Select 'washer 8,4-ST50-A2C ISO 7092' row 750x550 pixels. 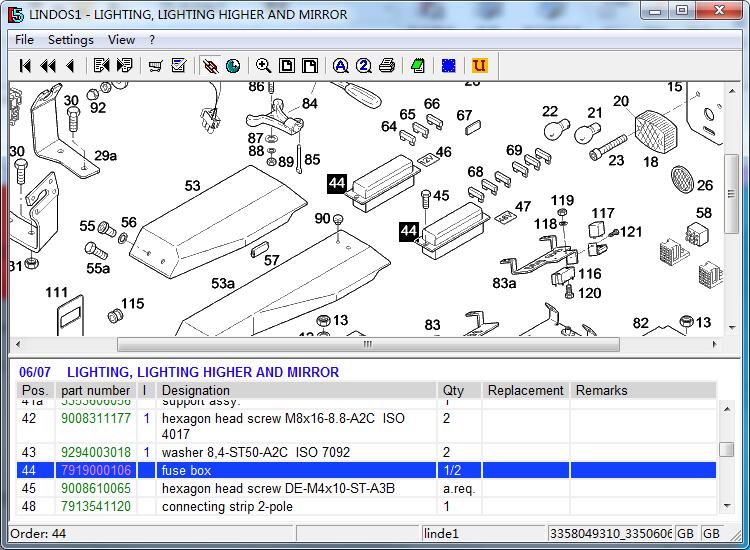366,452
